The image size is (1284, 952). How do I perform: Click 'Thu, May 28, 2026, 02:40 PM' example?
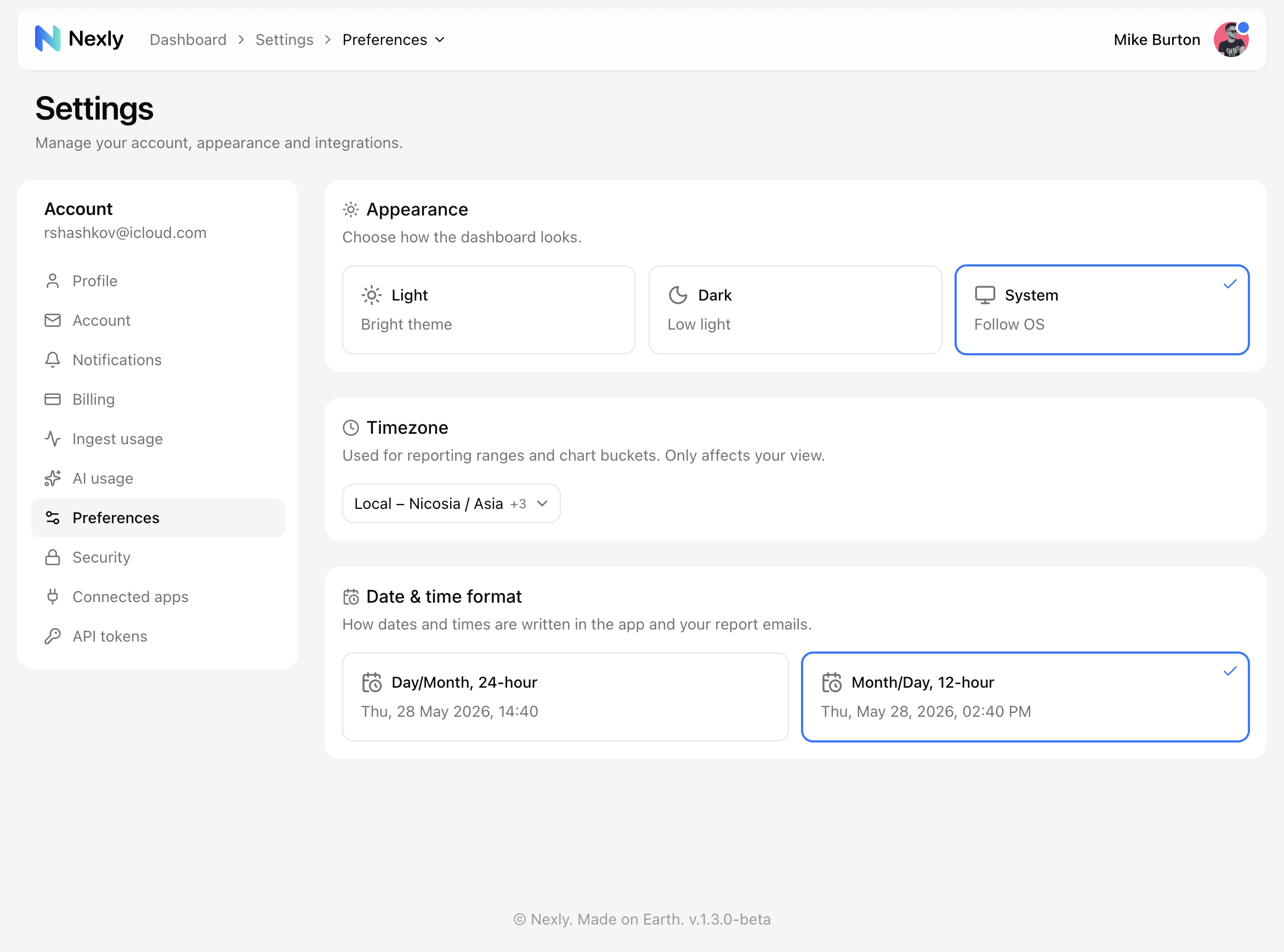click(x=925, y=711)
